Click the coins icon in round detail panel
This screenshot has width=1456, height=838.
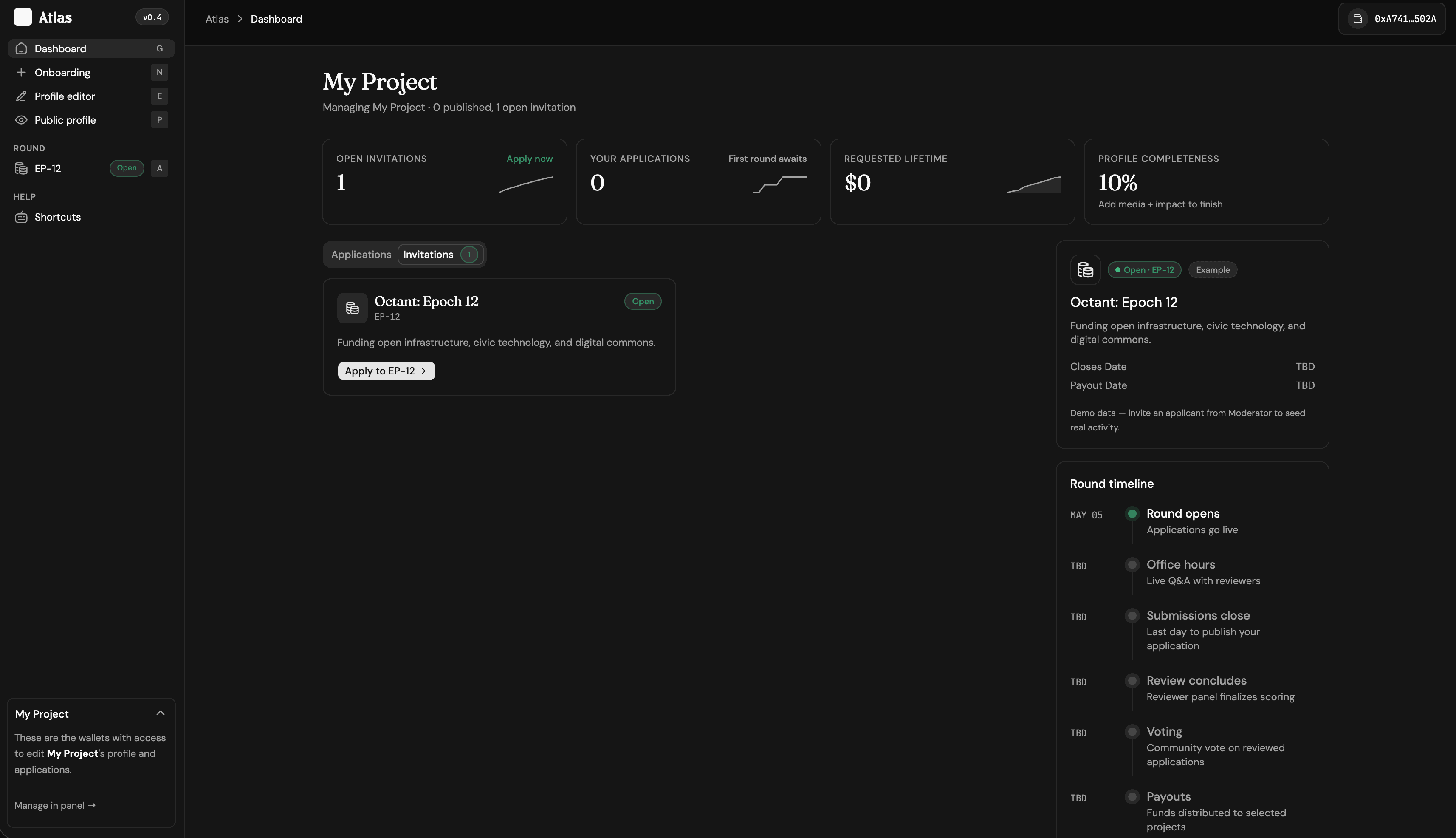point(1085,270)
